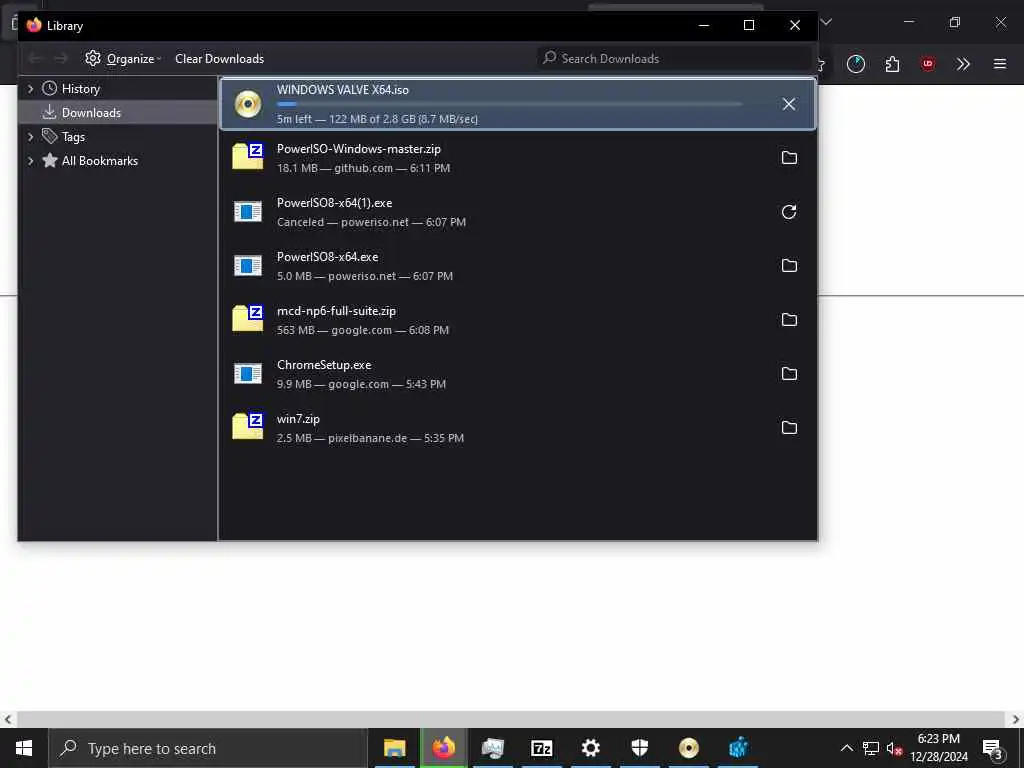Open containing folder for PowerISO8-x64.exe

coord(789,266)
